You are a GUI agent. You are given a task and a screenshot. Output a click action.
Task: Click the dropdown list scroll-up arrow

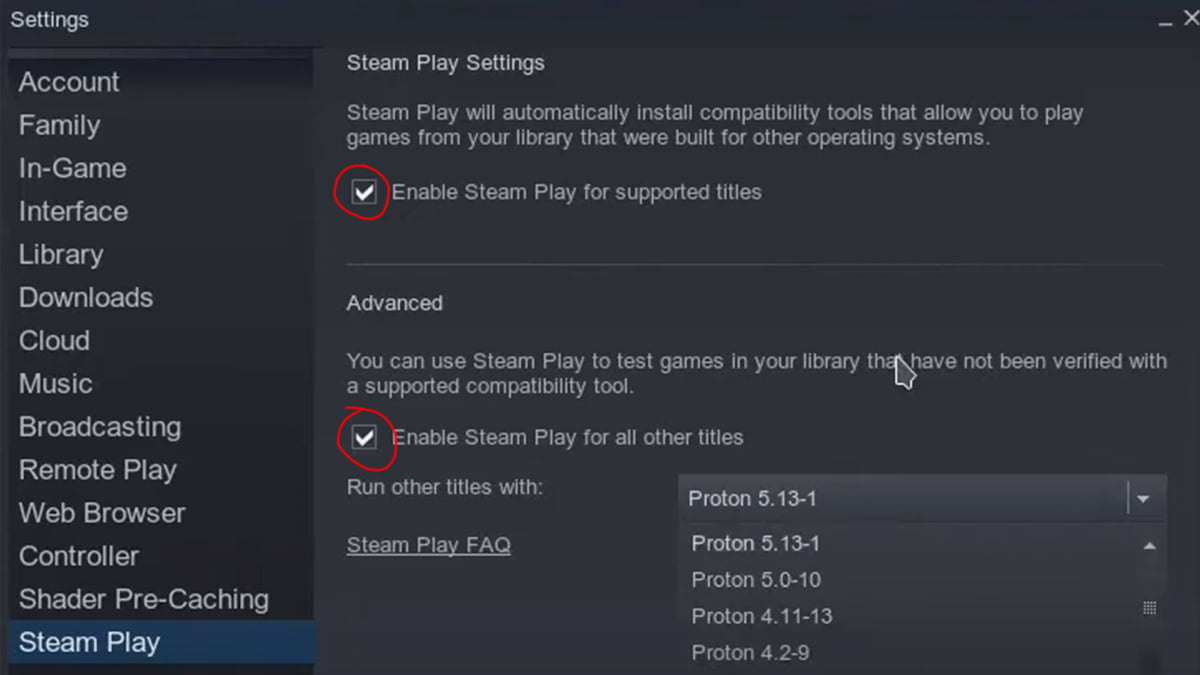click(x=1149, y=546)
